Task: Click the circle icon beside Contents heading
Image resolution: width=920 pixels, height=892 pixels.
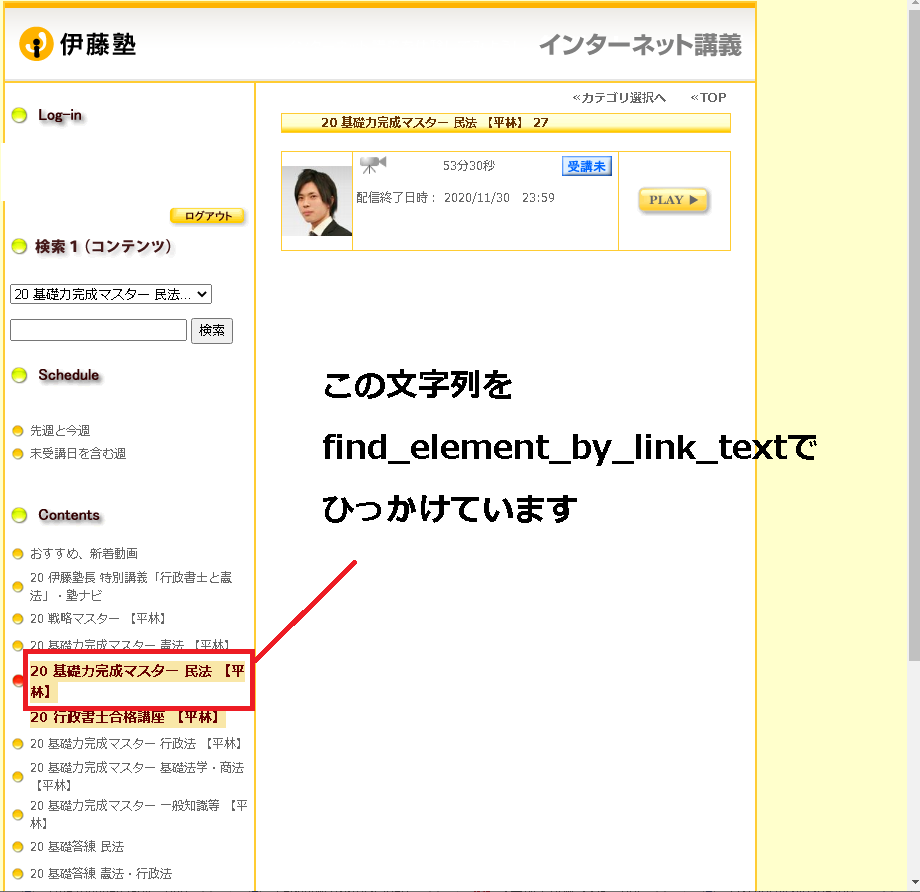Action: pyautogui.click(x=20, y=515)
